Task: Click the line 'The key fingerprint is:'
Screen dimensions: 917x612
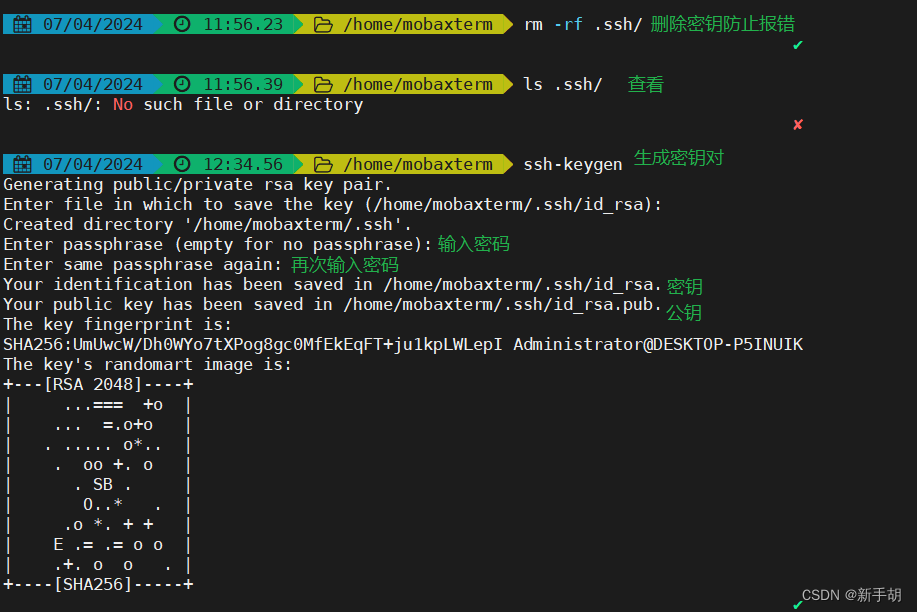Action: coord(118,325)
